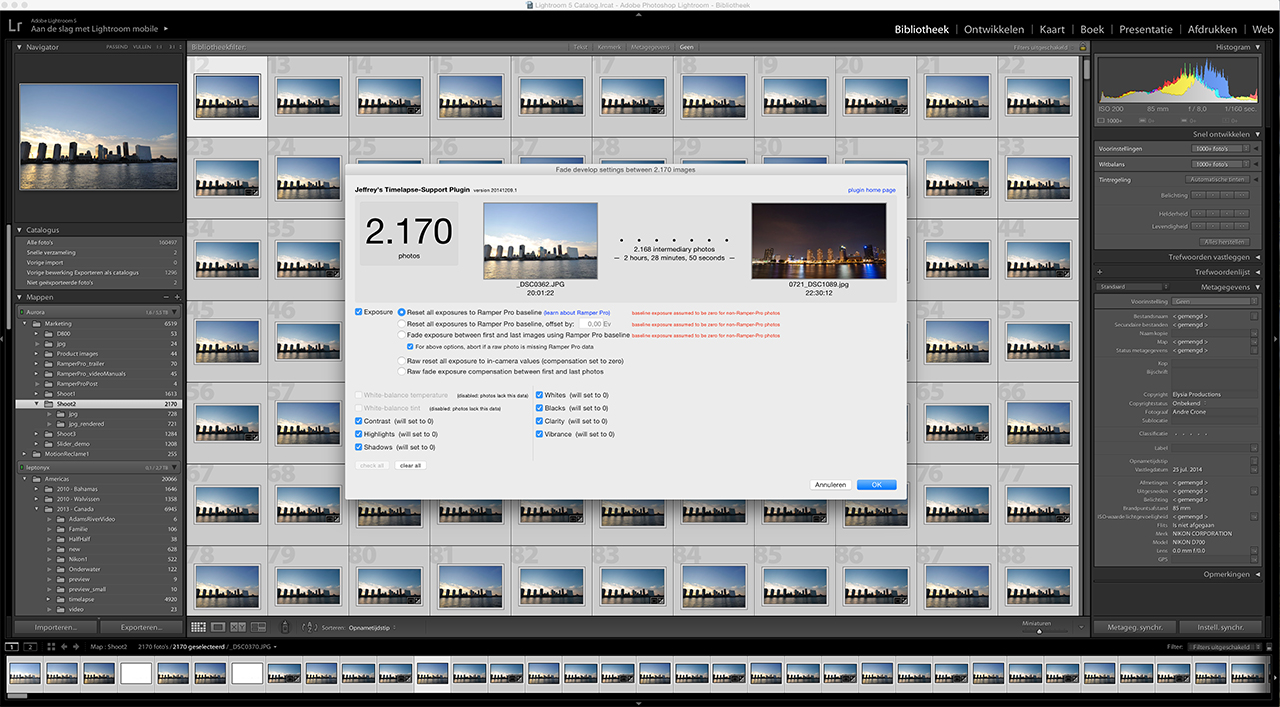Click the clear all button
This screenshot has height=707, width=1280.
410,465
